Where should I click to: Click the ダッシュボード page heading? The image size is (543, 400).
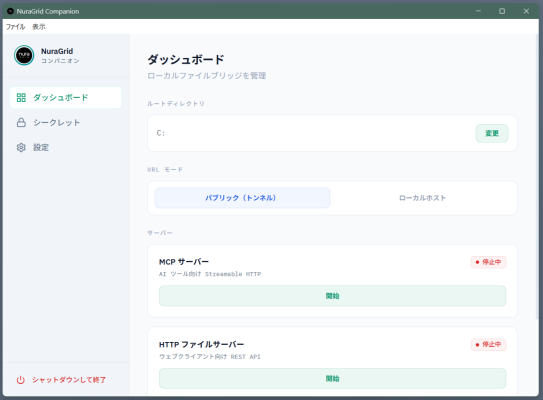(186, 60)
